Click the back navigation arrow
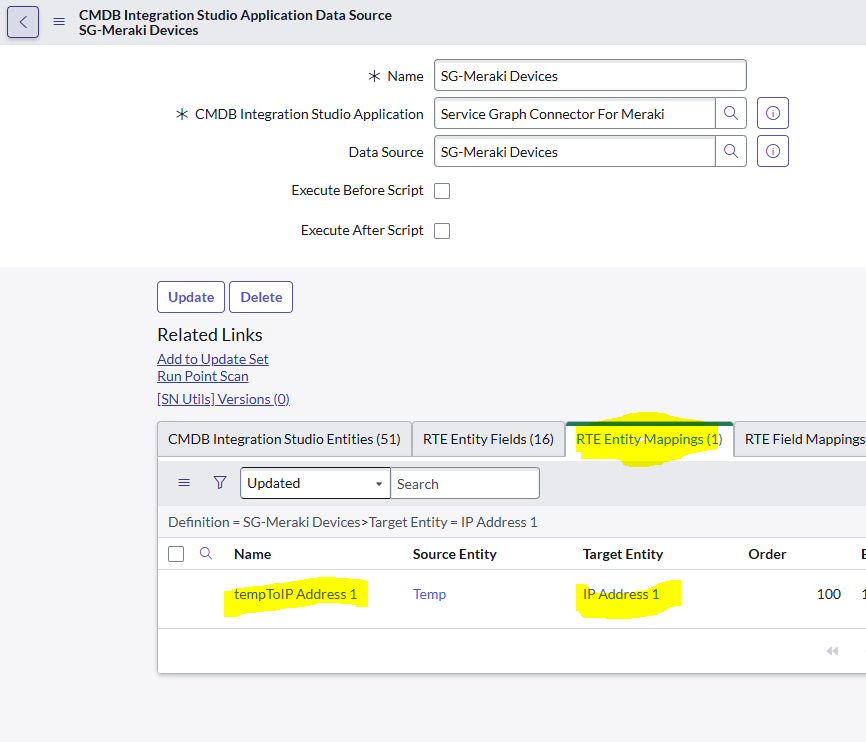 (23, 22)
